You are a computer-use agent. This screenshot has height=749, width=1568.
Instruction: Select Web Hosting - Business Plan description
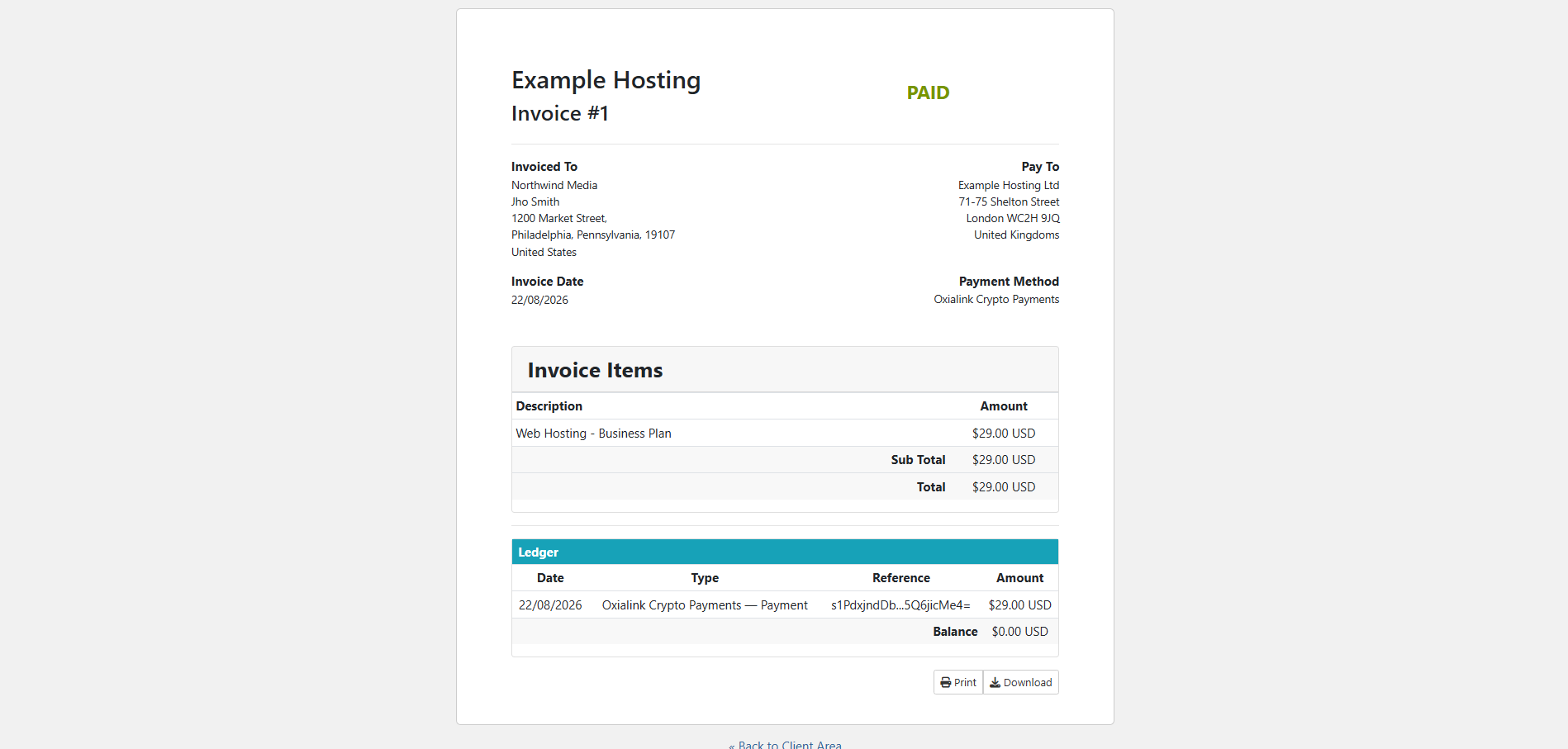[593, 433]
